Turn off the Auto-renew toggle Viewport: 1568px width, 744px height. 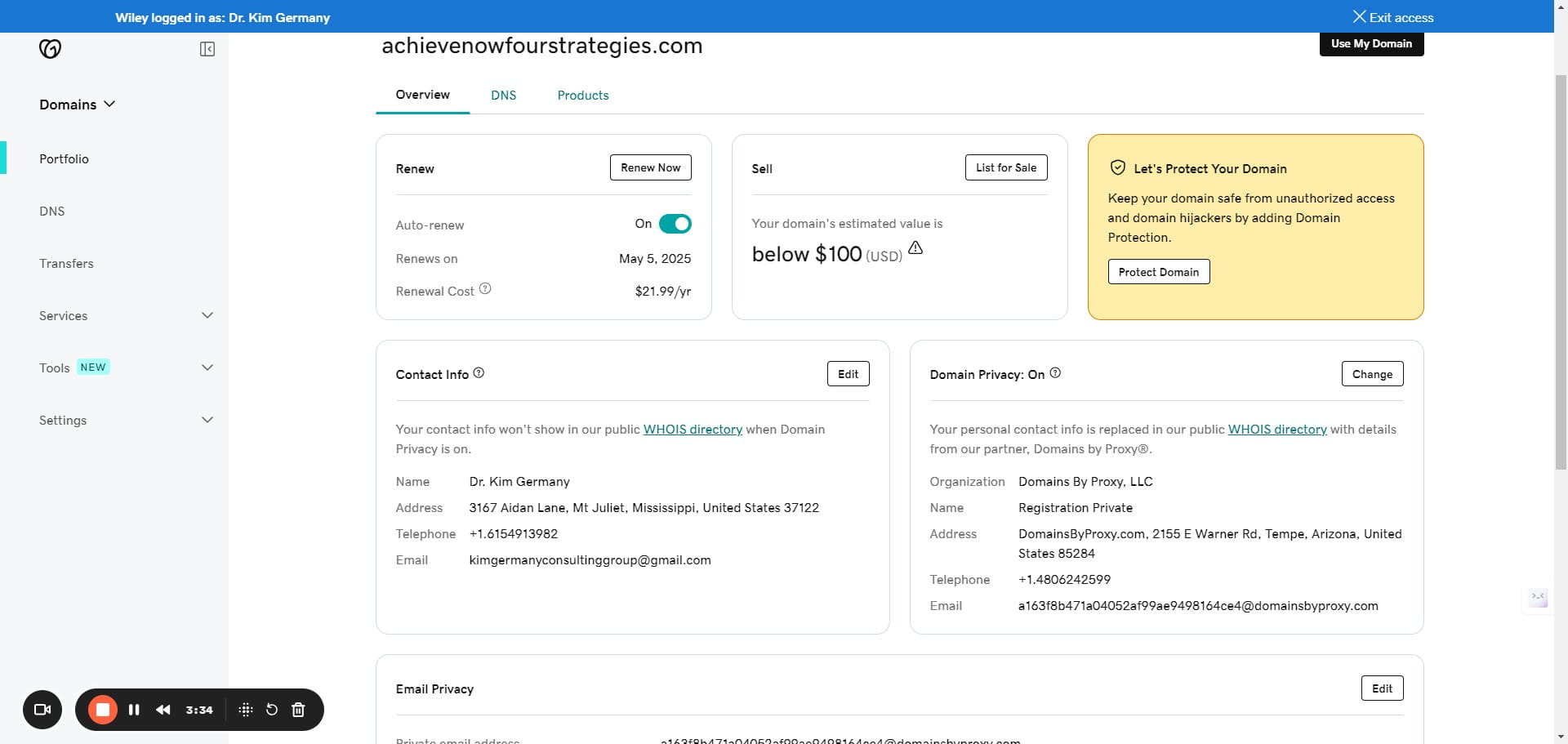click(675, 224)
